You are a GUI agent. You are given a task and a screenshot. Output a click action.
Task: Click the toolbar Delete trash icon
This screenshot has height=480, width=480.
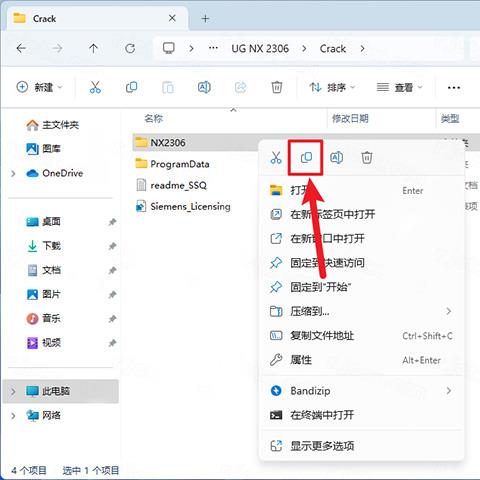tap(276, 87)
